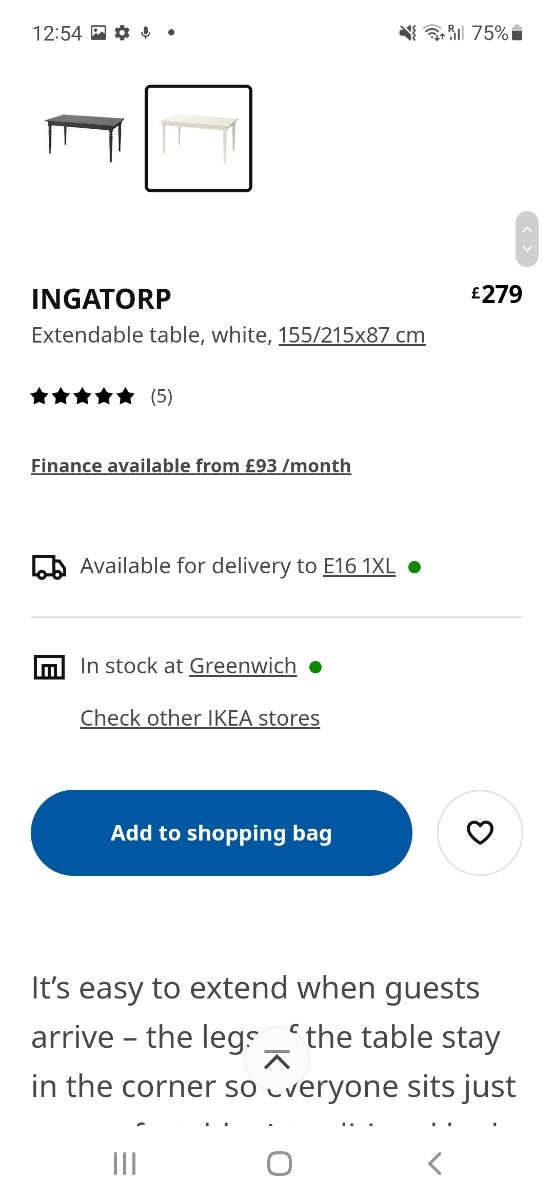Open the (5) reviews count
554x1200 pixels.
pos(162,396)
